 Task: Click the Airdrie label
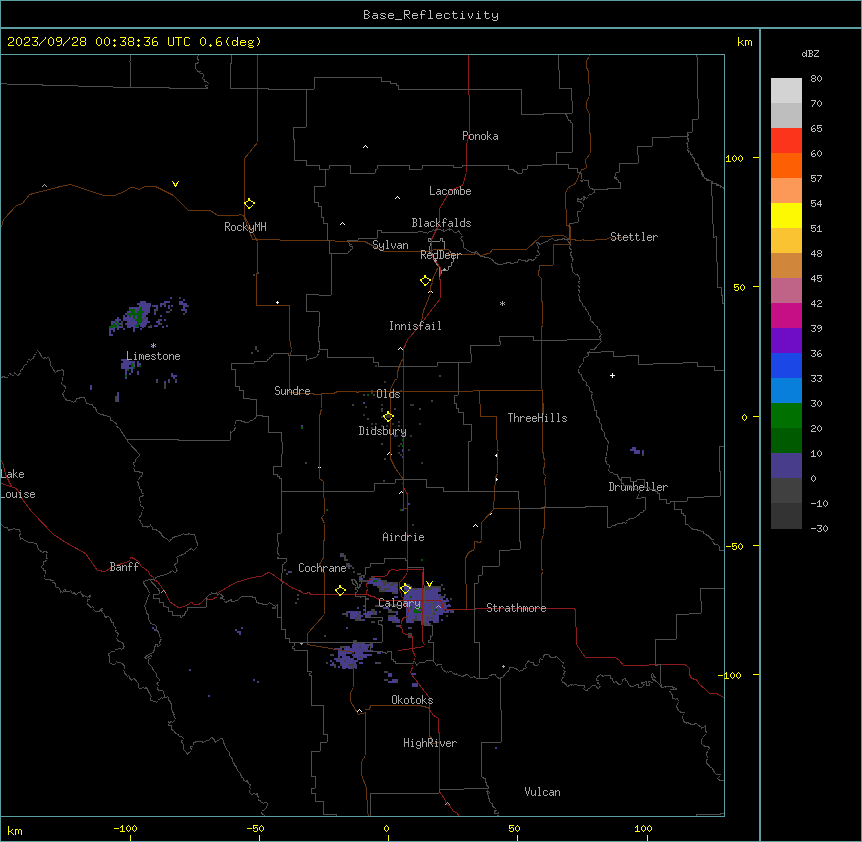click(404, 537)
